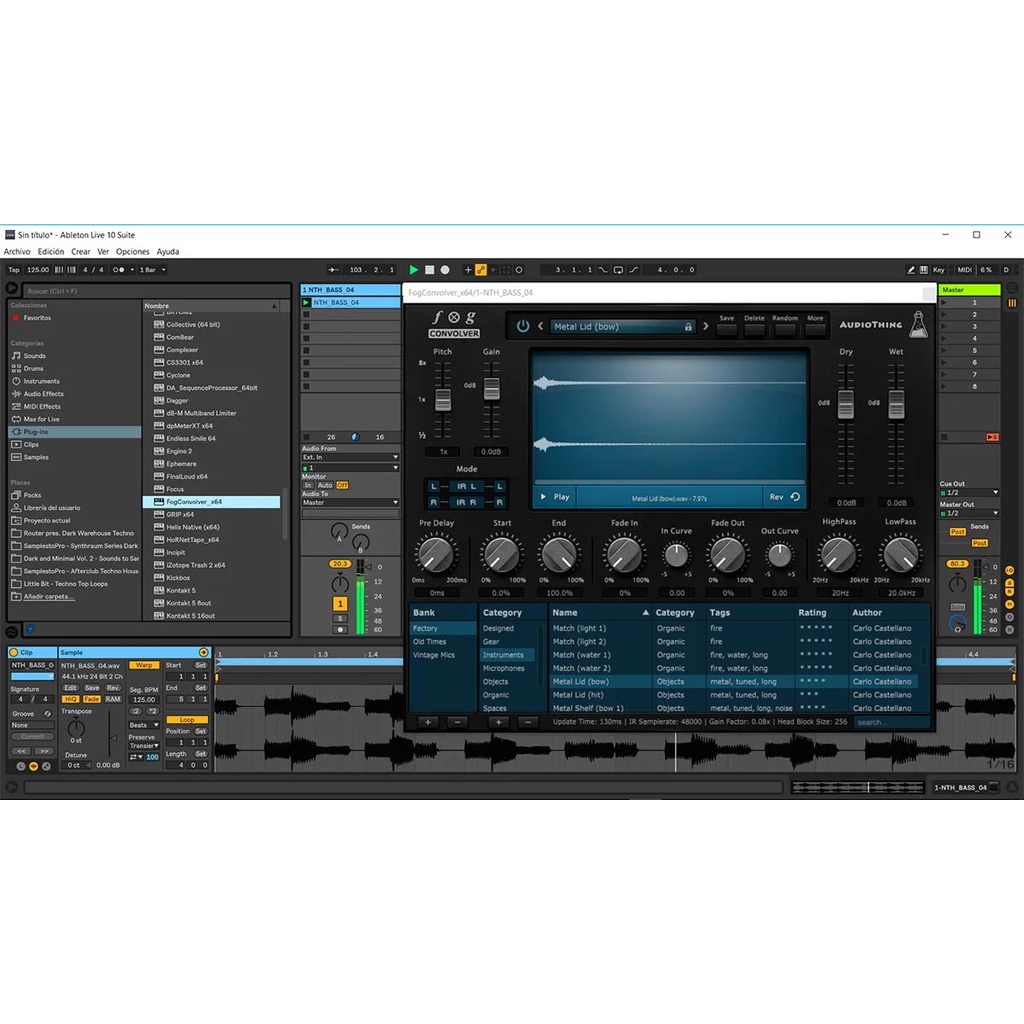This screenshot has height=1024, width=1024.
Task: Select Clips category in browser
Action: click(31, 445)
